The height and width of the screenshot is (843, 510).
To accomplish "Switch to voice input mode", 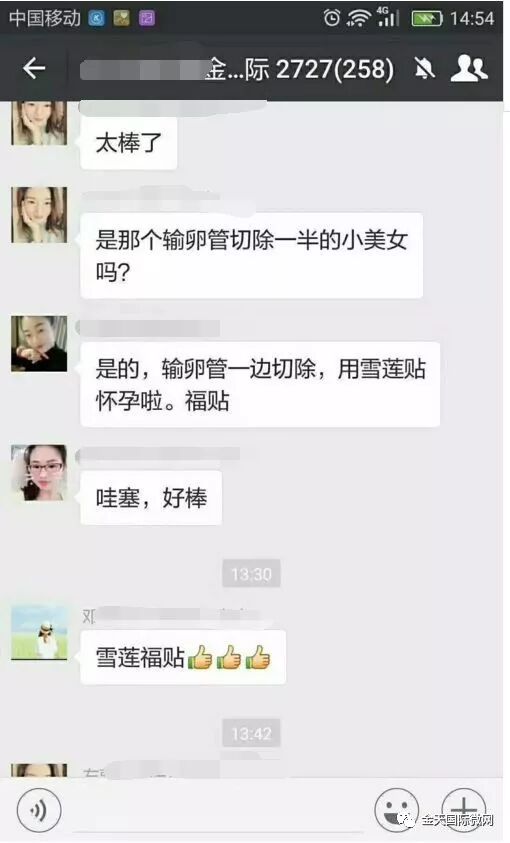I will (39, 810).
